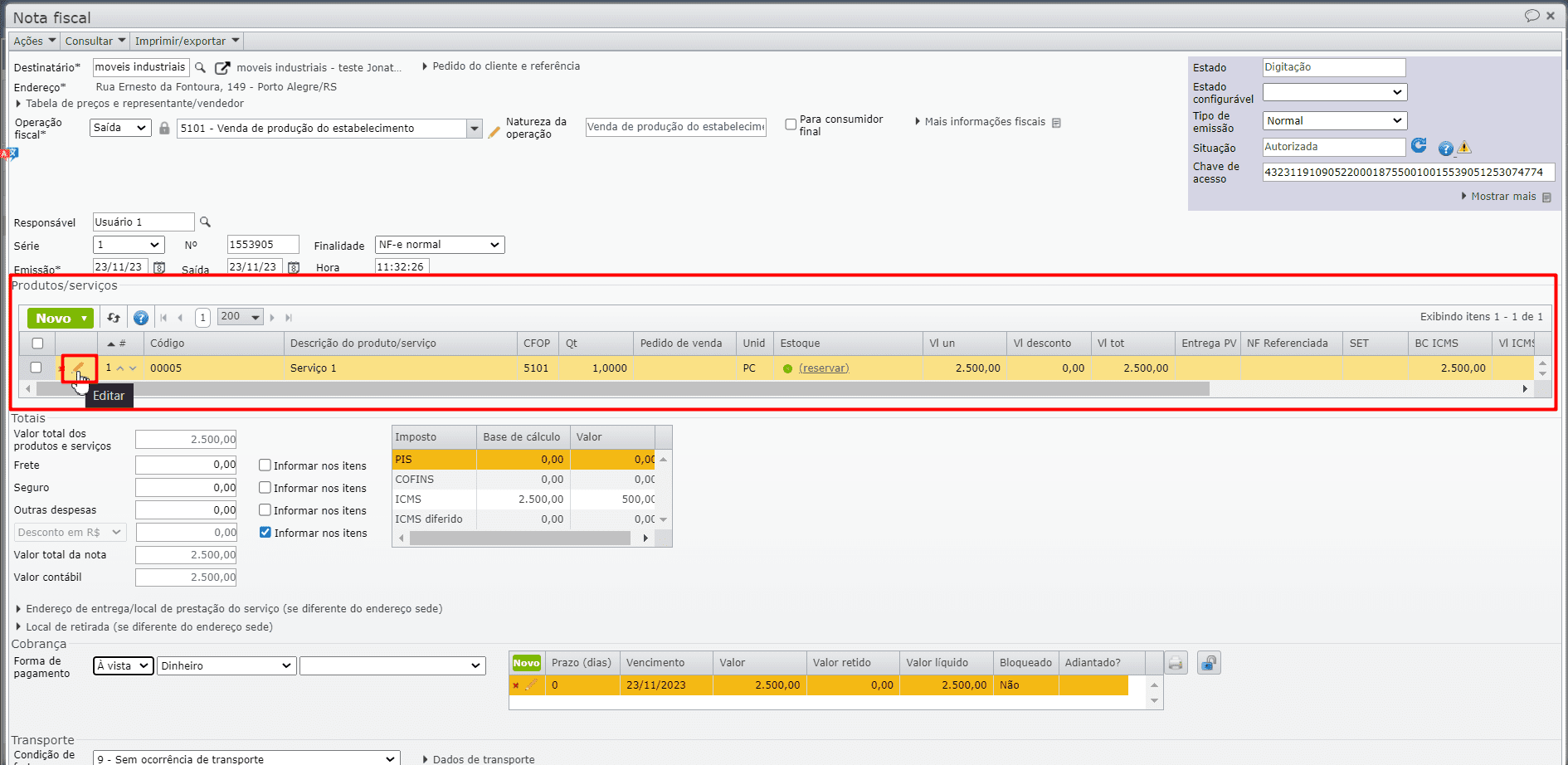This screenshot has height=765, width=1568.
Task: Enable Informar nos itens for Frete
Action: click(x=265, y=465)
